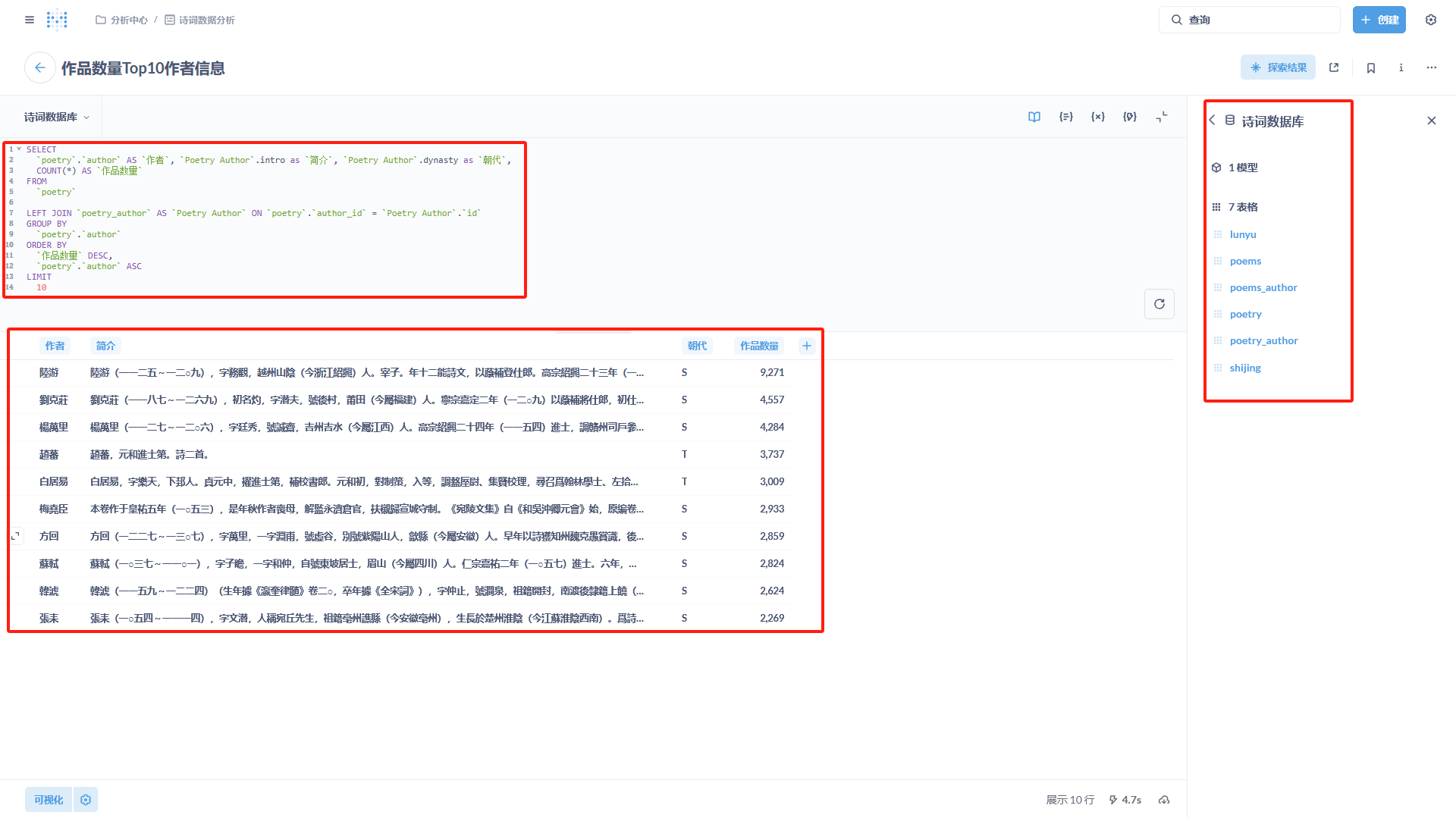Close the data reference sidebar
This screenshot has height=818, width=1456.
click(1432, 121)
